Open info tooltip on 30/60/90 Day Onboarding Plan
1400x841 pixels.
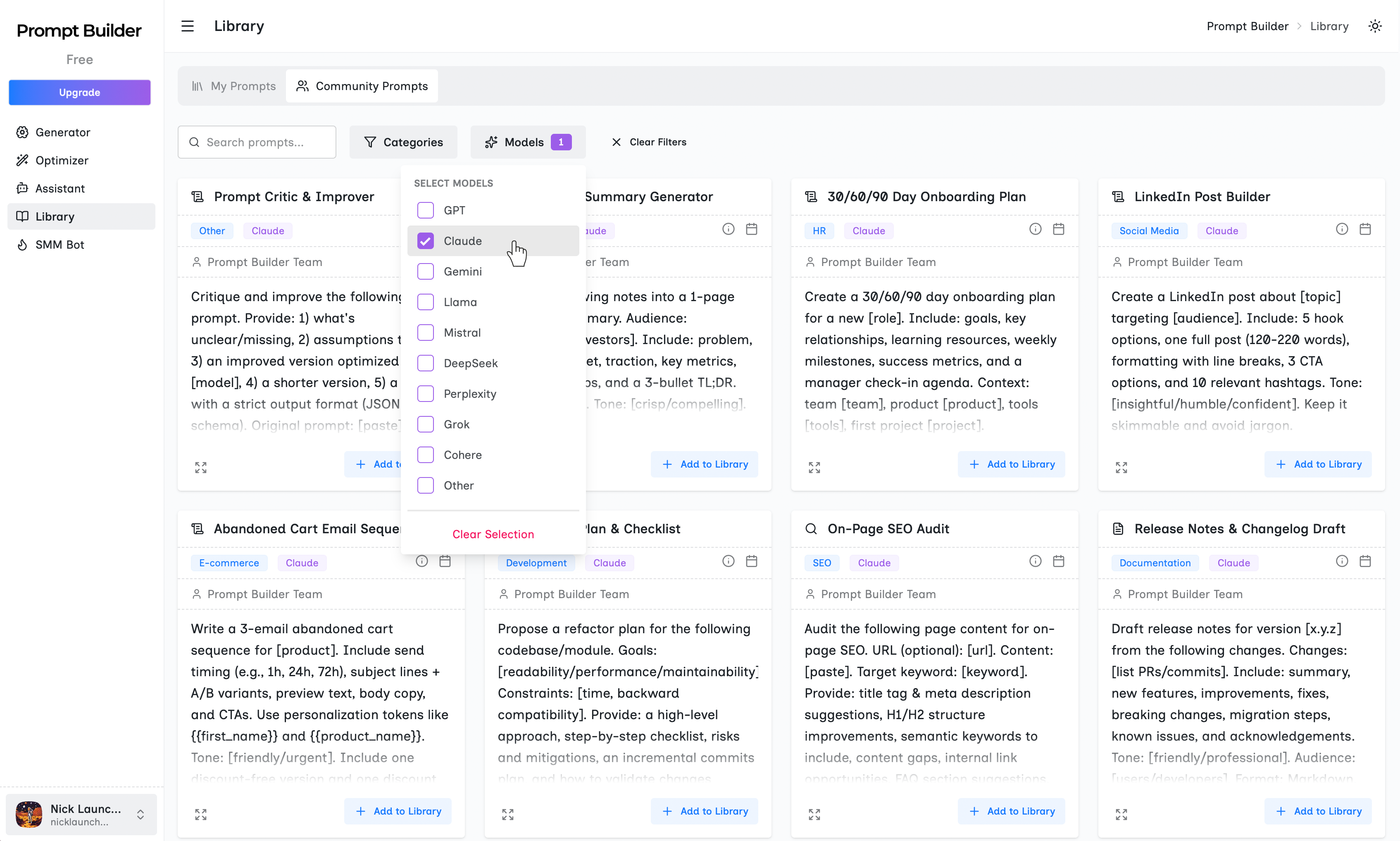click(1035, 228)
